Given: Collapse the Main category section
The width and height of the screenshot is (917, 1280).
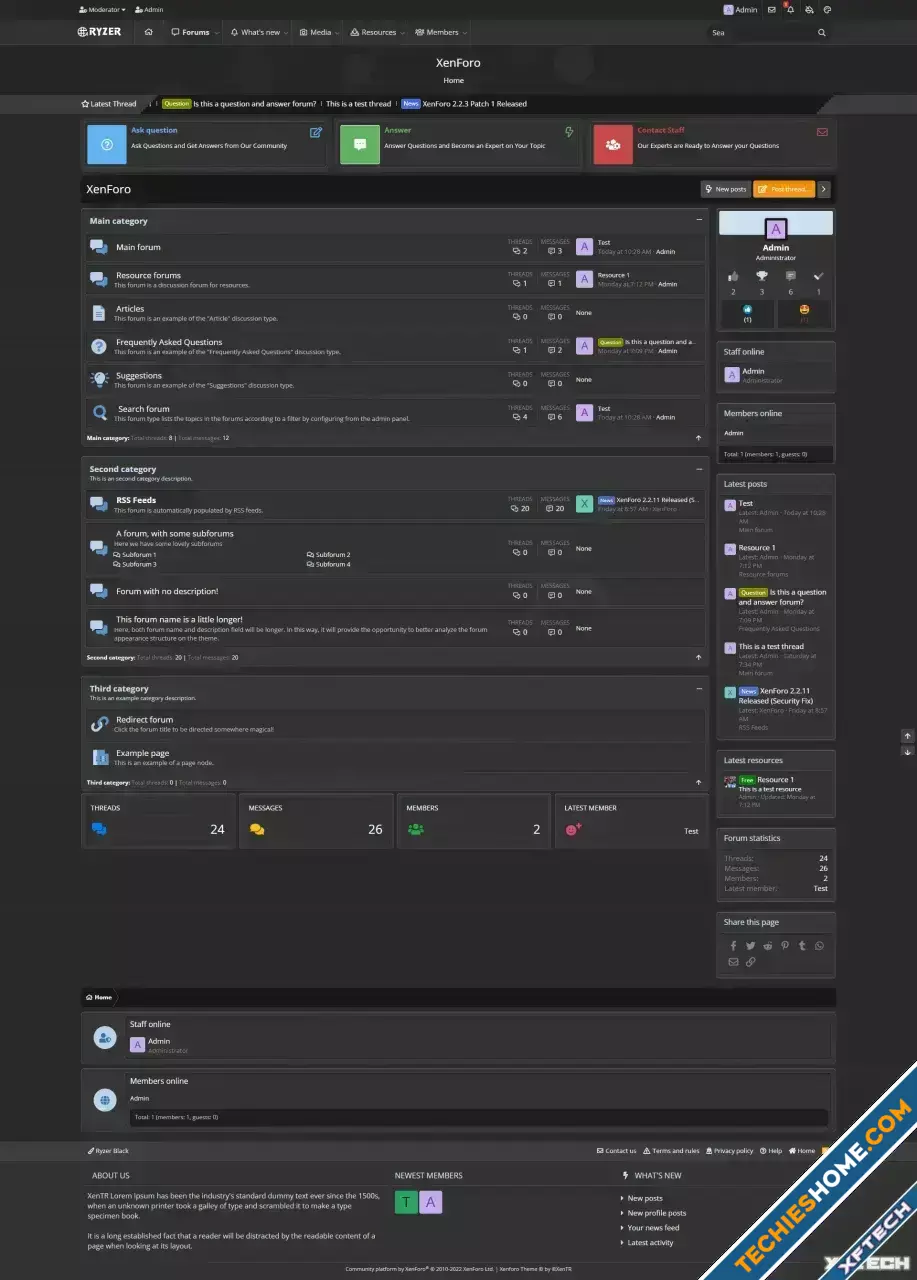Looking at the screenshot, I should coord(699,220).
